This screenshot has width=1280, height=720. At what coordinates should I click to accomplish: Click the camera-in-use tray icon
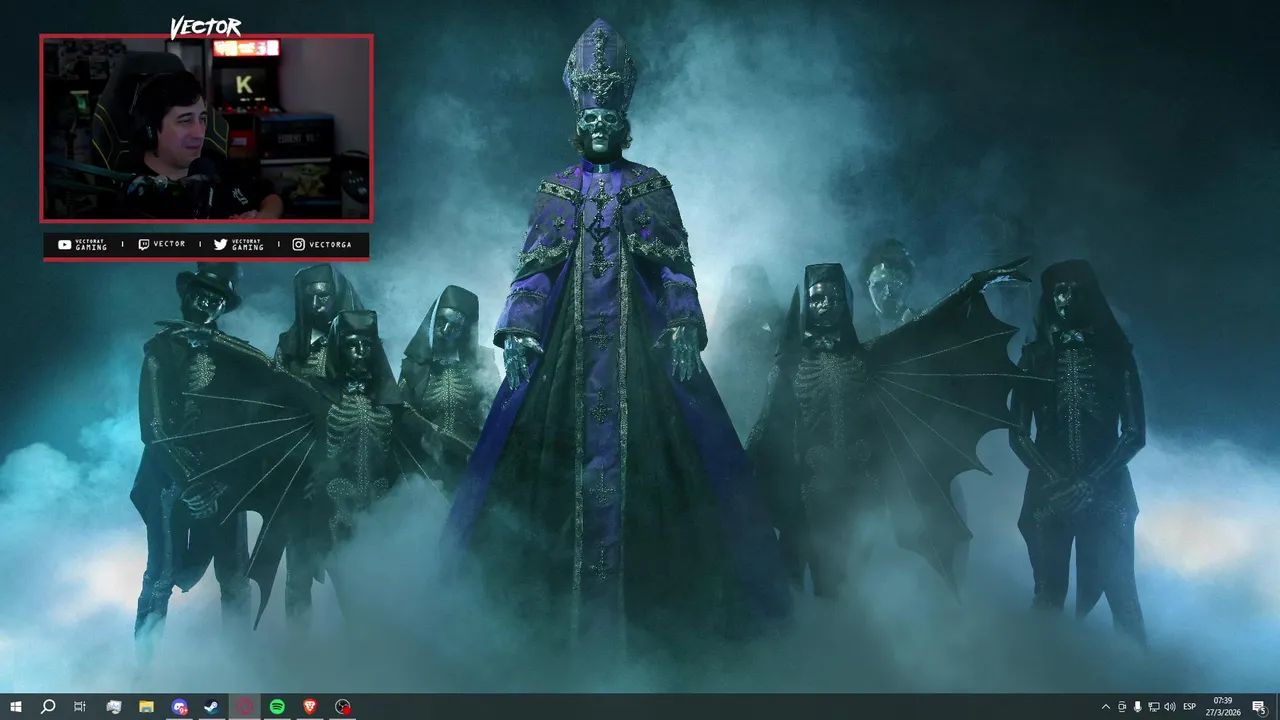tap(1122, 707)
